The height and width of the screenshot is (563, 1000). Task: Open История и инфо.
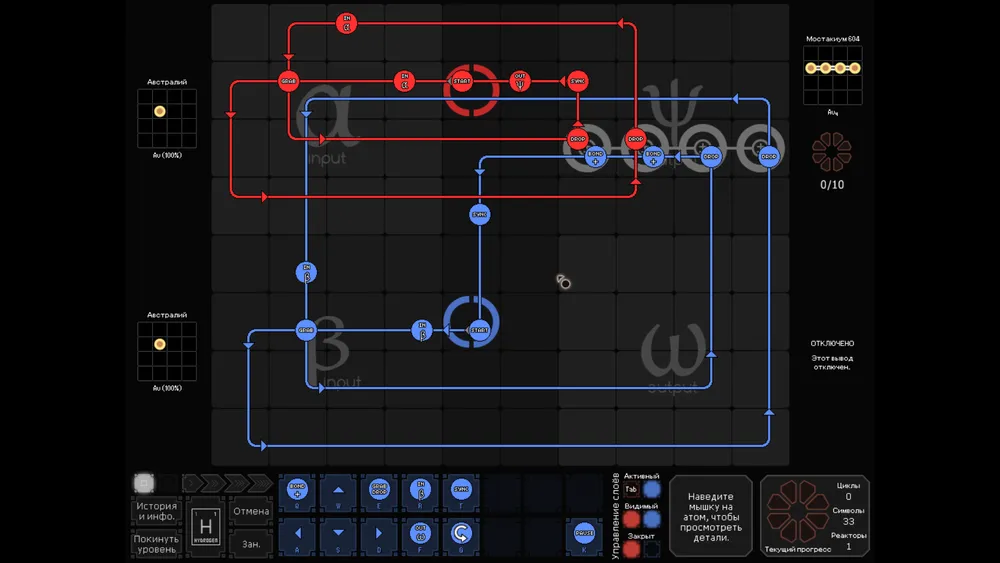coord(156,511)
